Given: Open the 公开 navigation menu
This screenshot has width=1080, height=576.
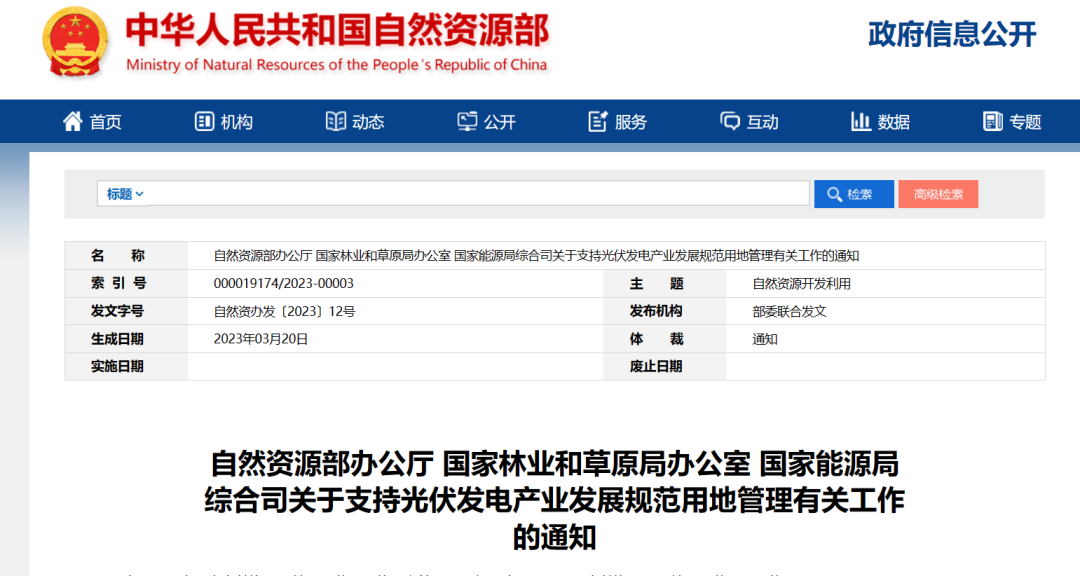Looking at the screenshot, I should point(500,122).
